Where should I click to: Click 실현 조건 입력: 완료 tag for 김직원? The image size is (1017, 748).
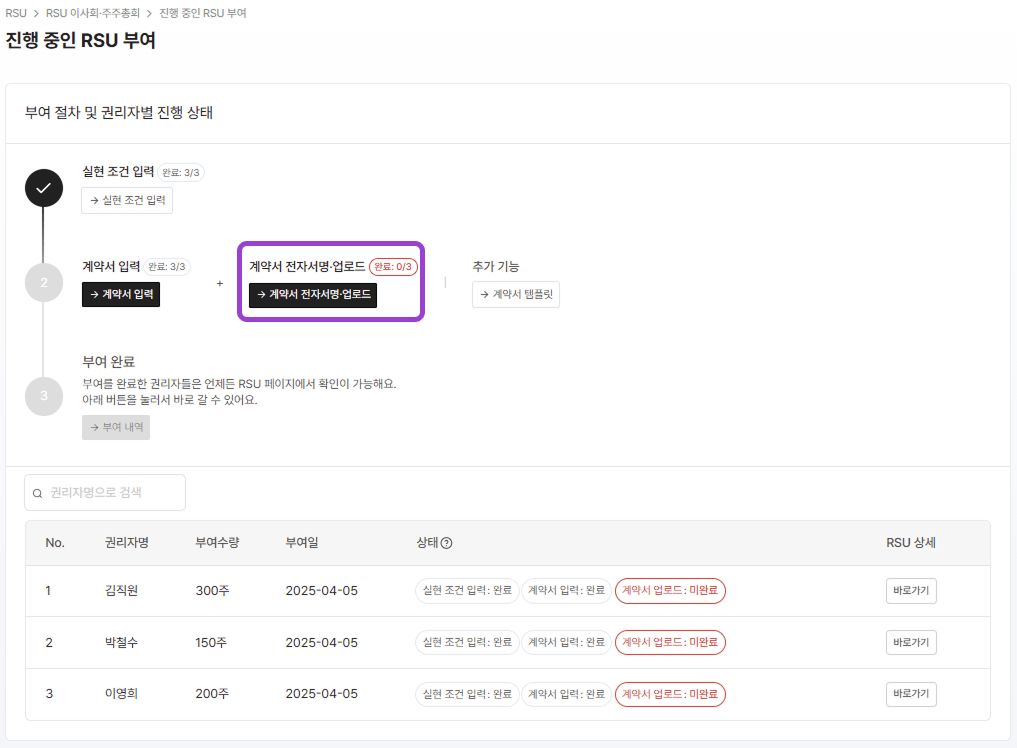point(467,590)
